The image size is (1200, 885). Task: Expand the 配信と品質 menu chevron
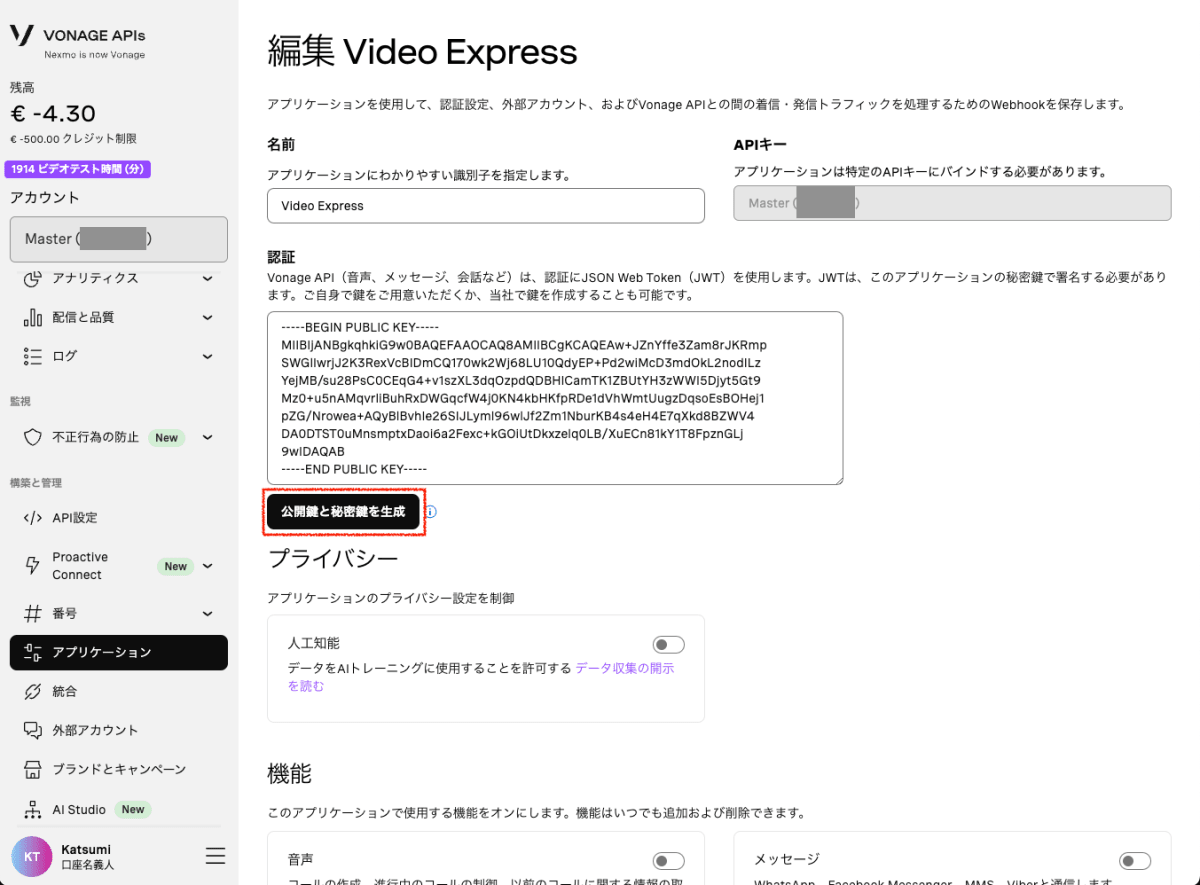[208, 317]
